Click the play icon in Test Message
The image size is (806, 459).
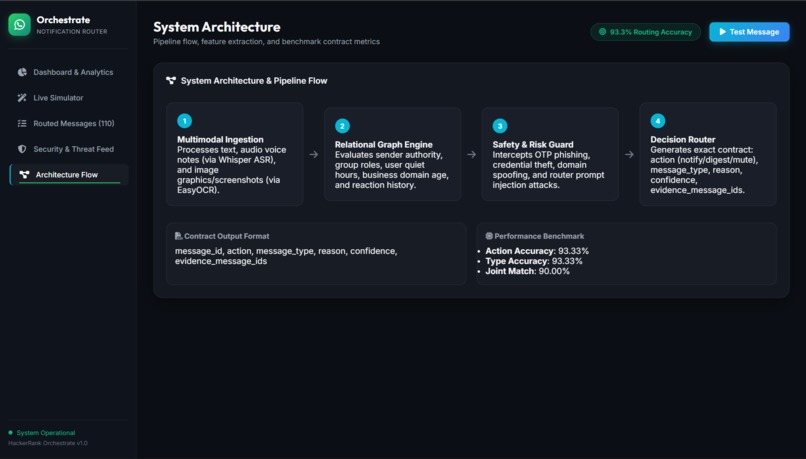click(722, 32)
